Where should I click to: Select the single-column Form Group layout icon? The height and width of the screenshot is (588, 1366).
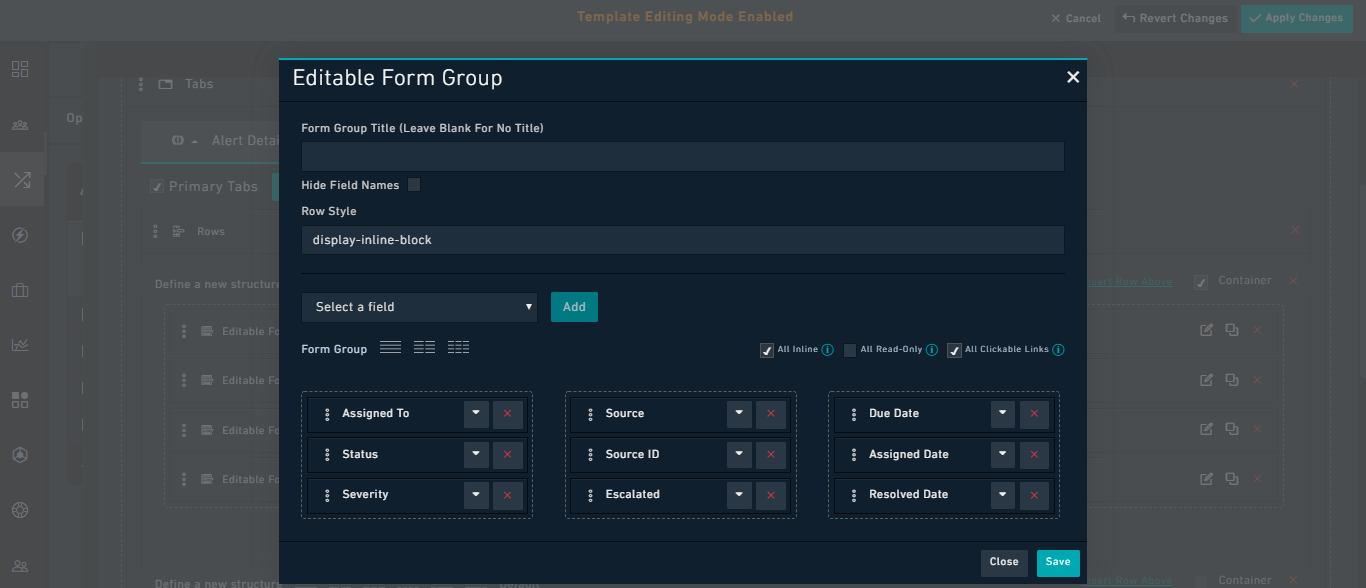click(x=391, y=347)
